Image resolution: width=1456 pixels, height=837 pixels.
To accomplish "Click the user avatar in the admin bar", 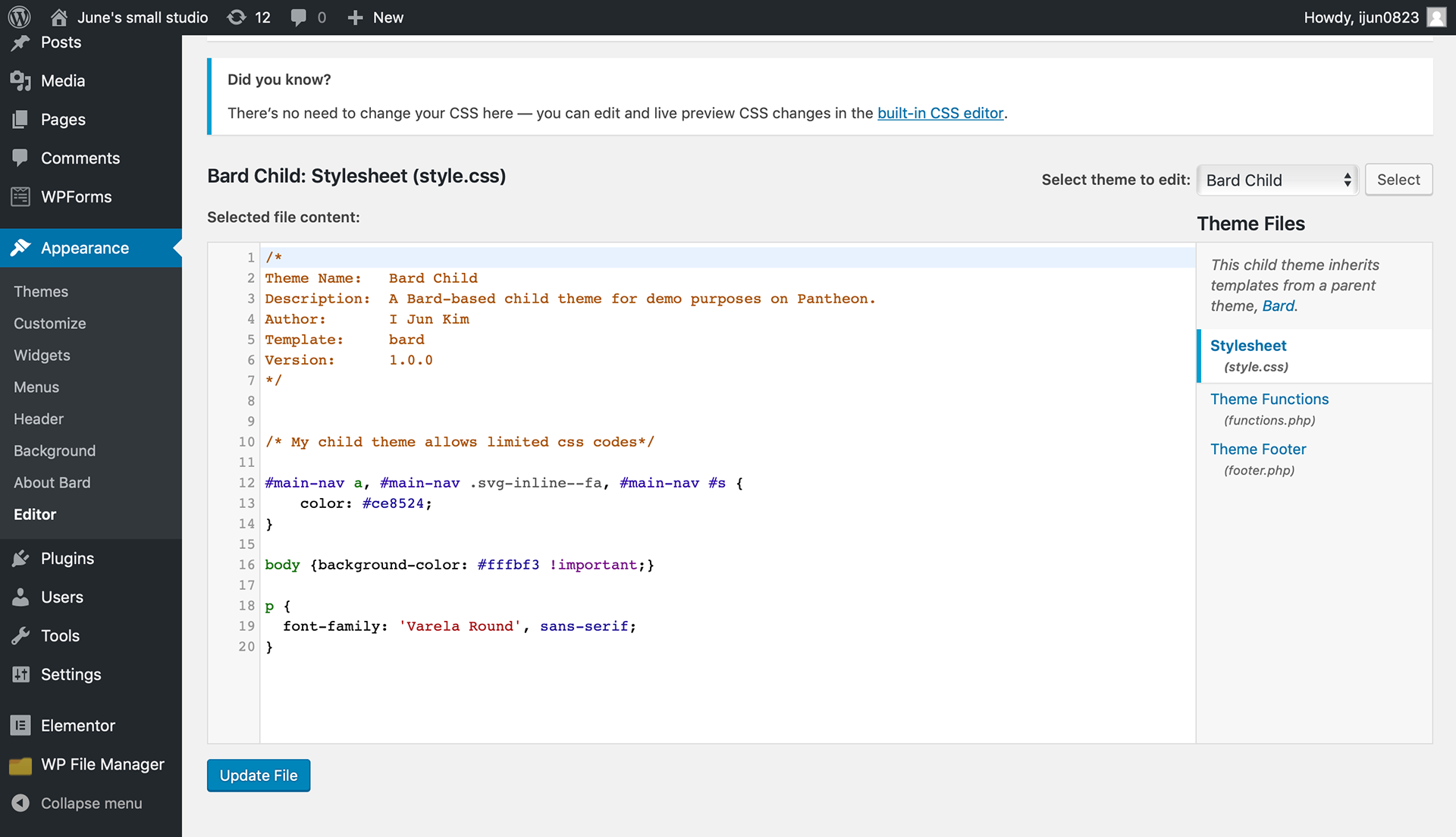I will point(1436,17).
